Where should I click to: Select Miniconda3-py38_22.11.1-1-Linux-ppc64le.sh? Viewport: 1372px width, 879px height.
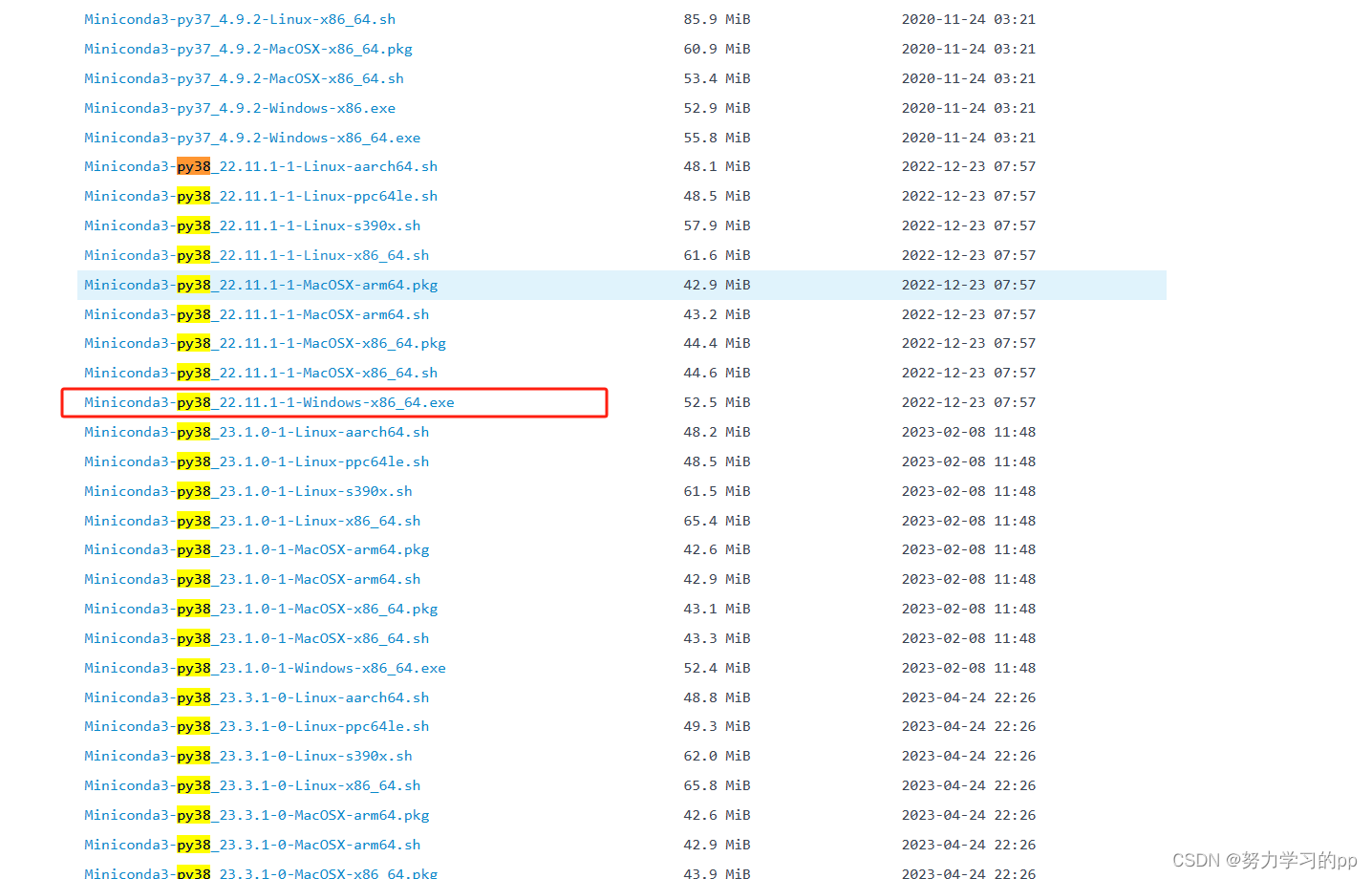[260, 196]
